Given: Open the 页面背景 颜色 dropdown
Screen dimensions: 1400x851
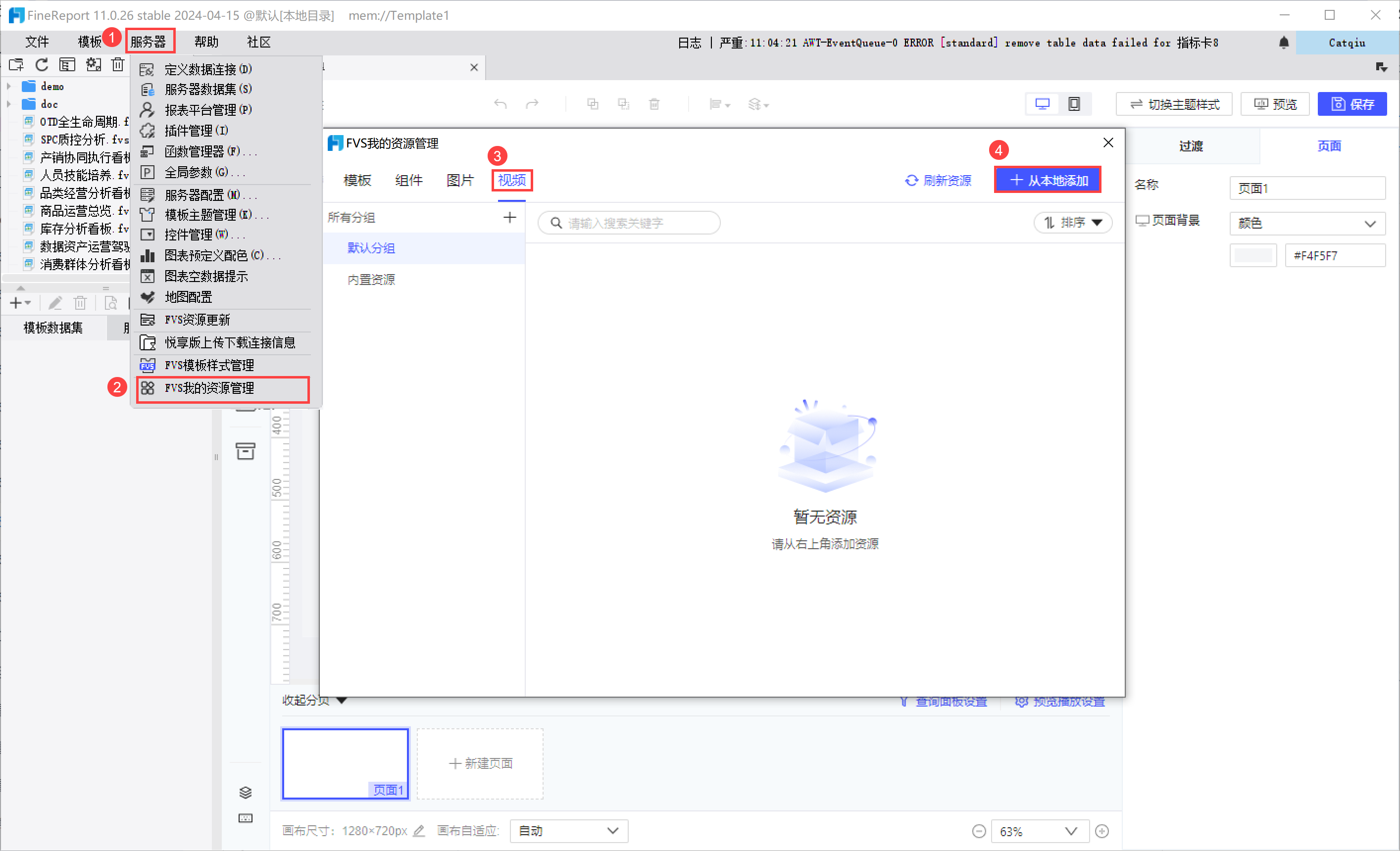Looking at the screenshot, I should [1307, 223].
